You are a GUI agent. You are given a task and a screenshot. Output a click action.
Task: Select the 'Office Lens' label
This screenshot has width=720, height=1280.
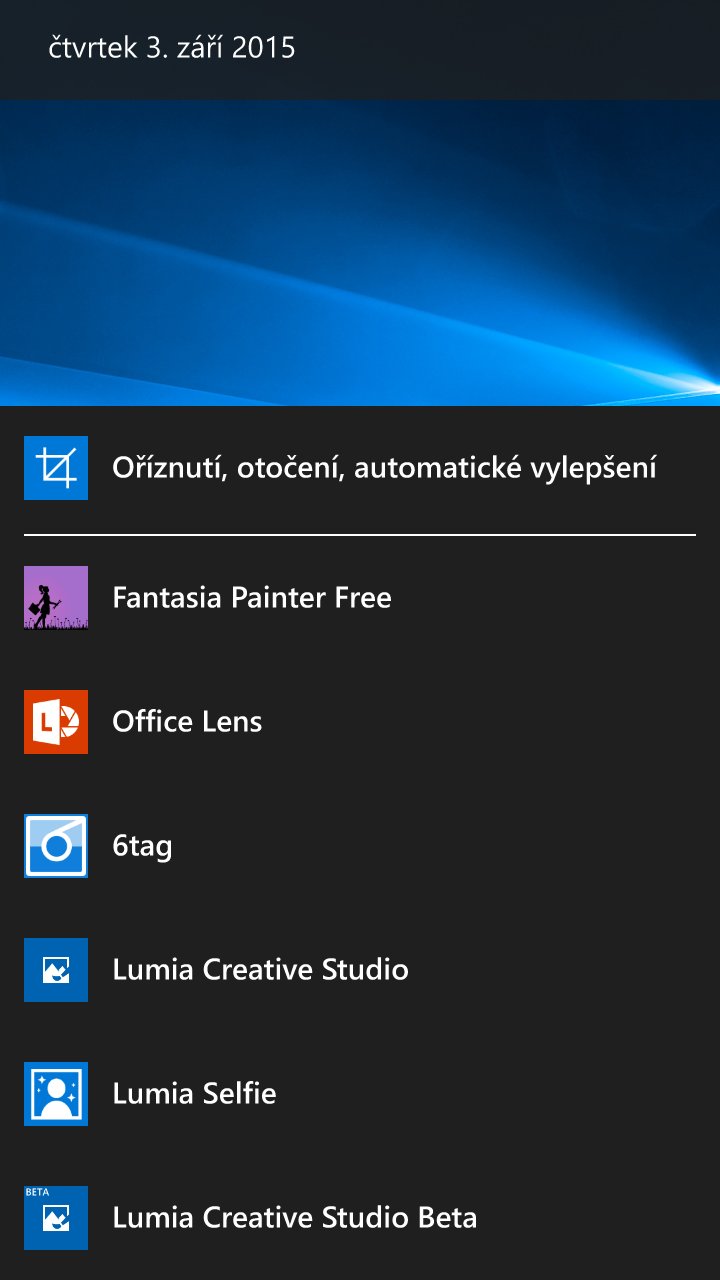(187, 722)
